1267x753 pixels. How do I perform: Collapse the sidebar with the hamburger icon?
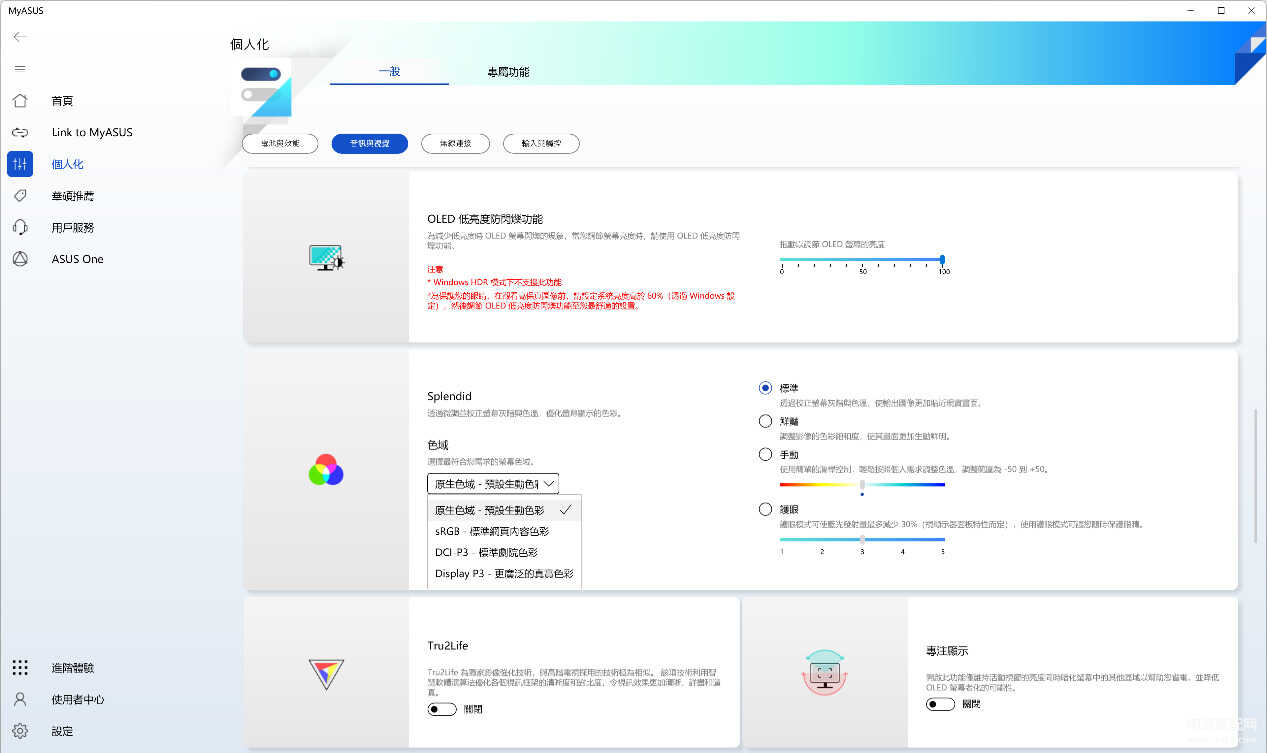(x=20, y=68)
